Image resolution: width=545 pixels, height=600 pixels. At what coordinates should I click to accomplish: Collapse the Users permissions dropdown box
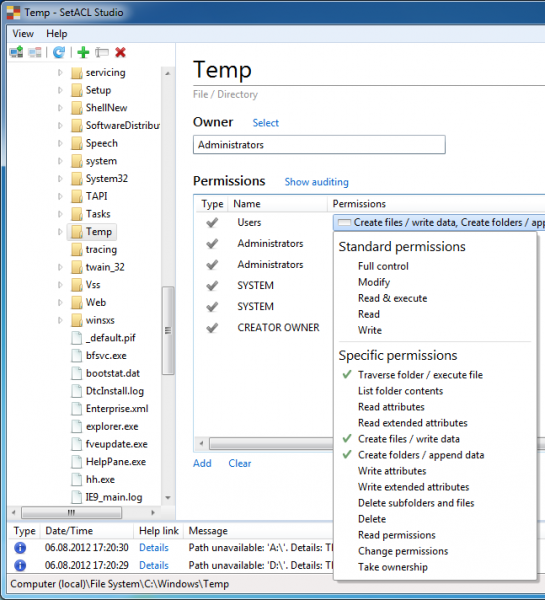[x=439, y=222]
